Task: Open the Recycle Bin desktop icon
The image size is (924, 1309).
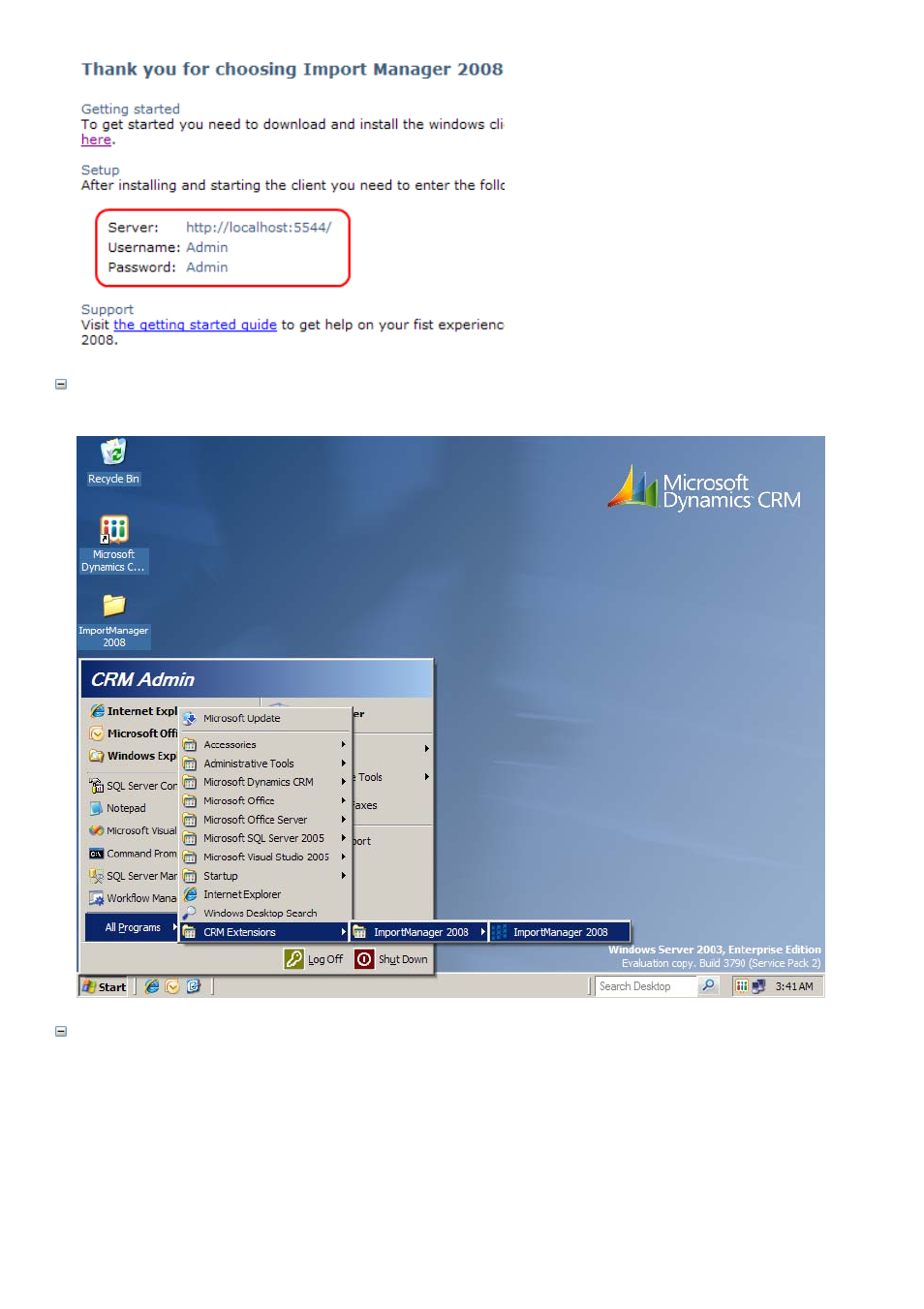Action: coord(113,461)
